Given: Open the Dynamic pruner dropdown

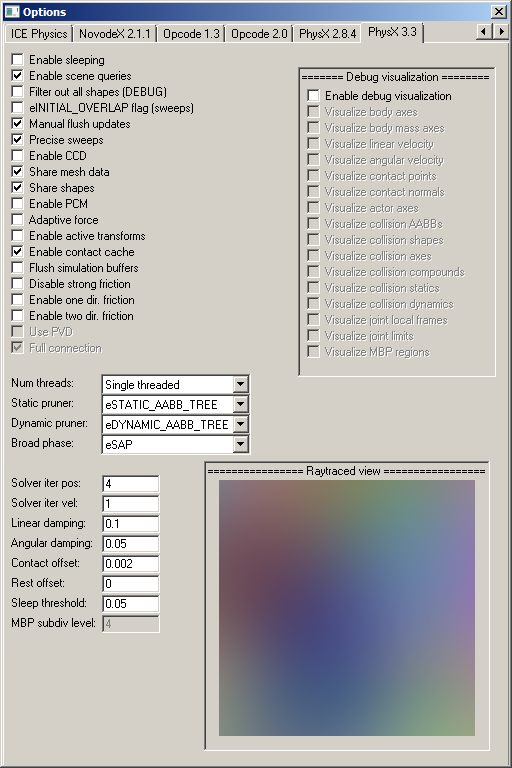Looking at the screenshot, I should pos(240,424).
